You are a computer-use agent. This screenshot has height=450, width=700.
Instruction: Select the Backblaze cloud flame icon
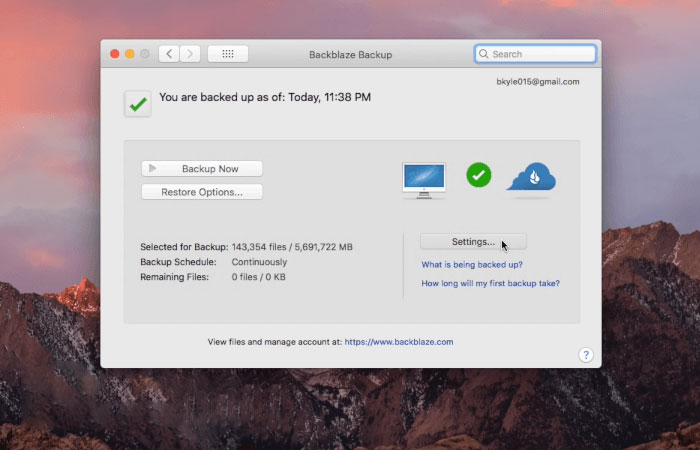(x=532, y=177)
